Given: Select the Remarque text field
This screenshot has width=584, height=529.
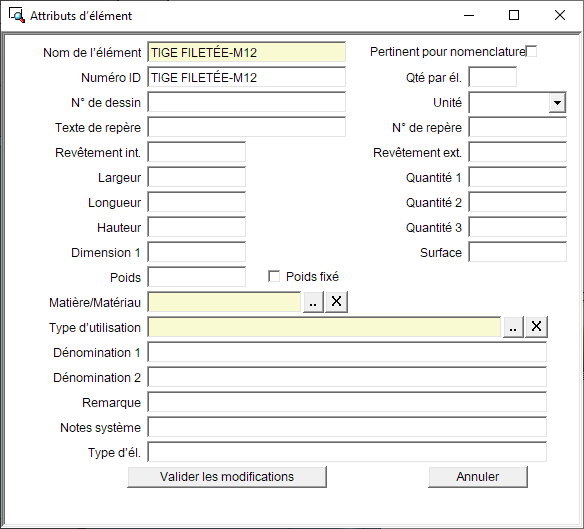Looking at the screenshot, I should tap(347, 402).
